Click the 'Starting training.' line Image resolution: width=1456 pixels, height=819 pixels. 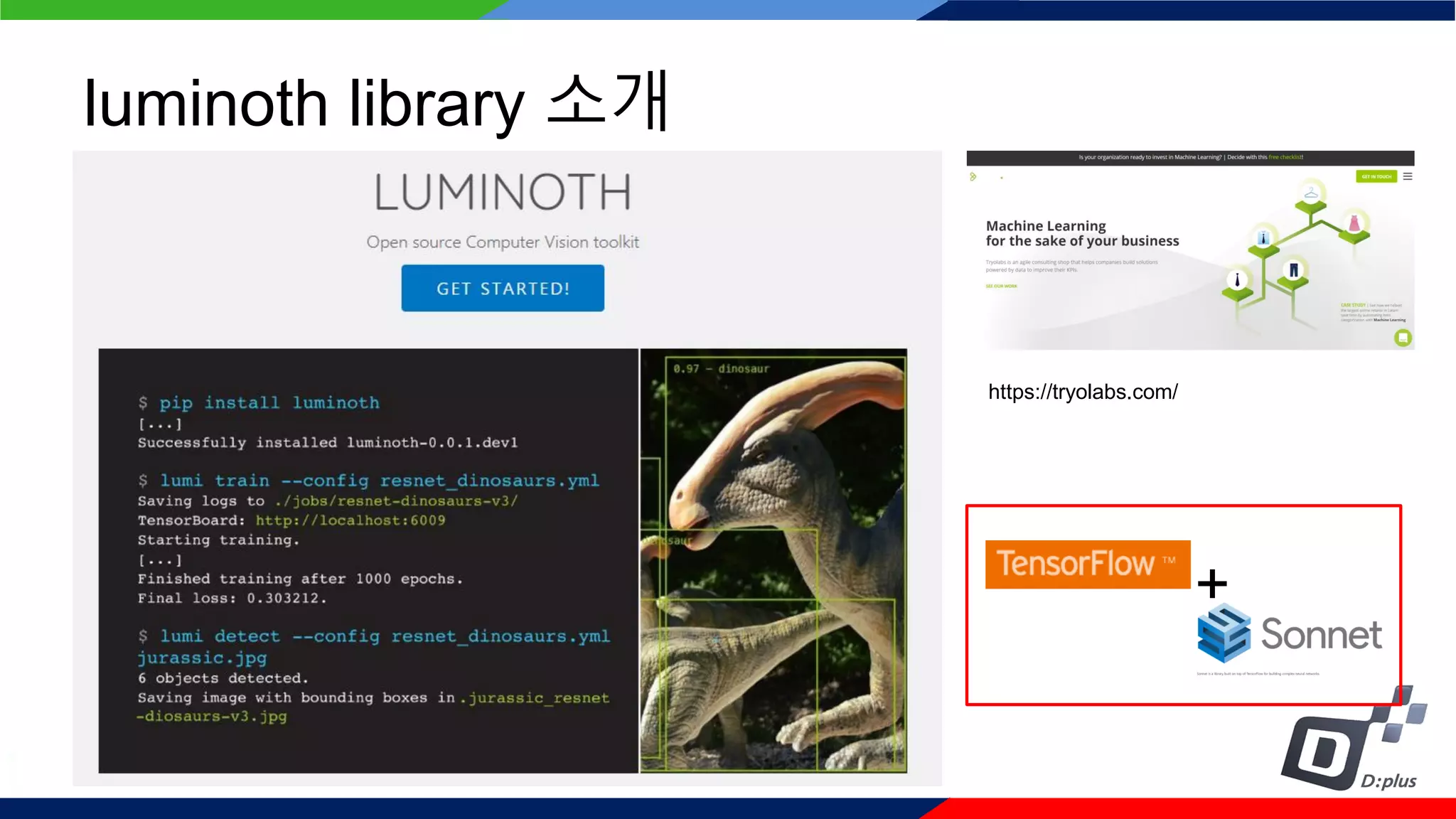pyautogui.click(x=218, y=540)
